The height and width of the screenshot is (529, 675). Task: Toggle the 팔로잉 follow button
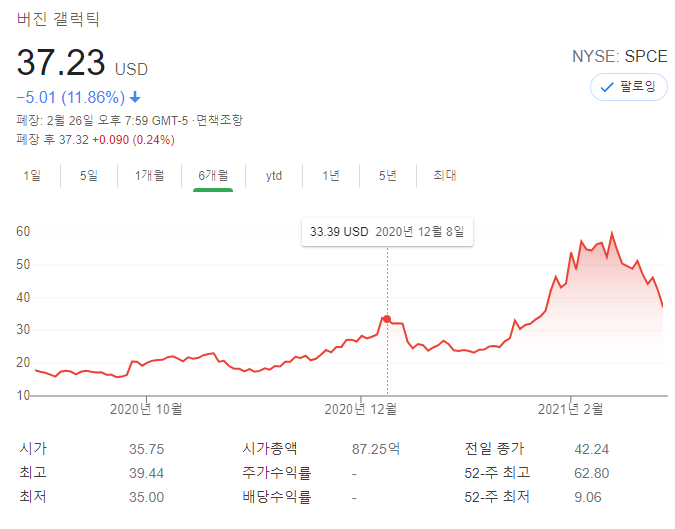point(628,87)
